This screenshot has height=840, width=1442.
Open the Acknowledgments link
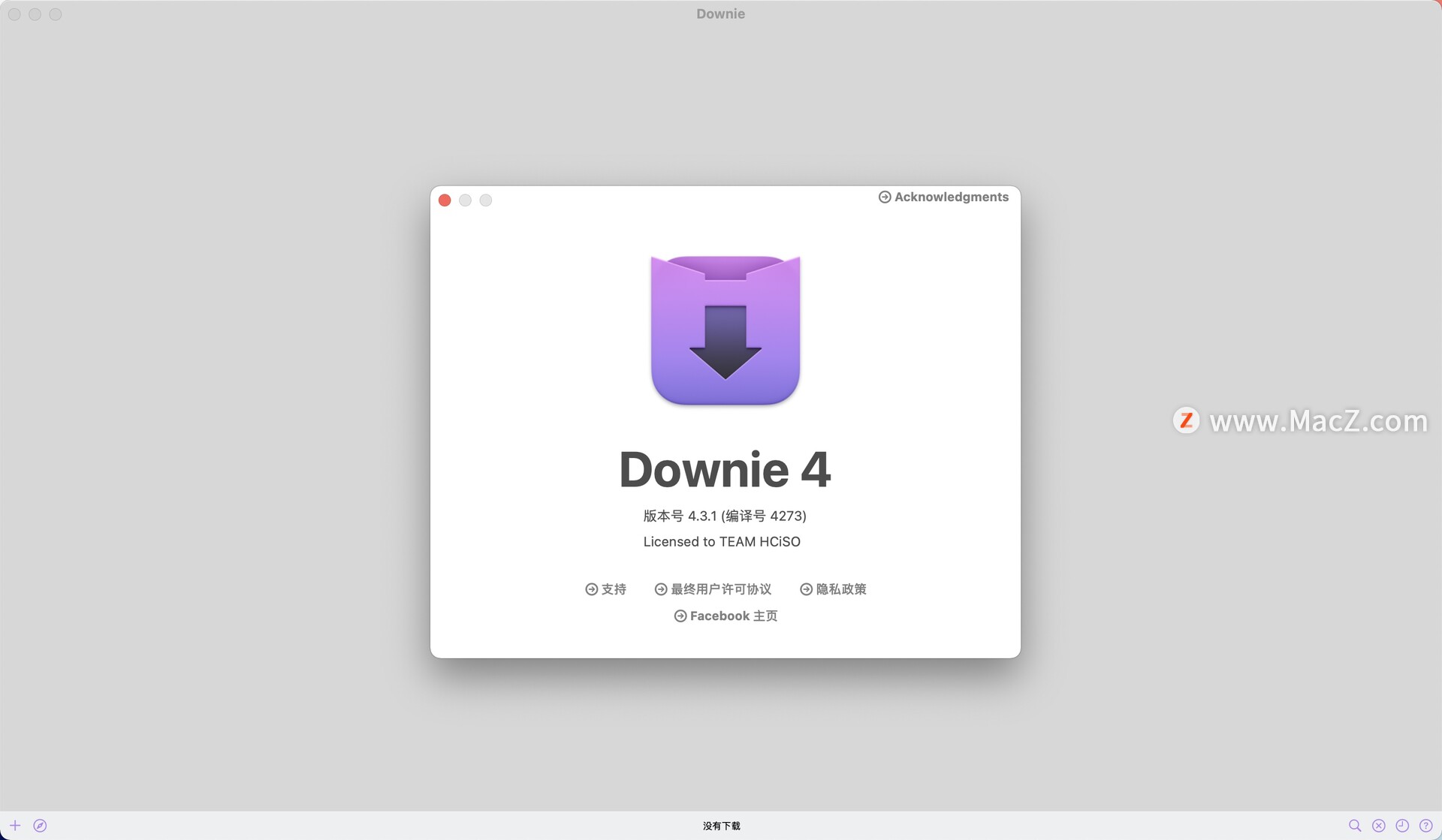tap(943, 197)
